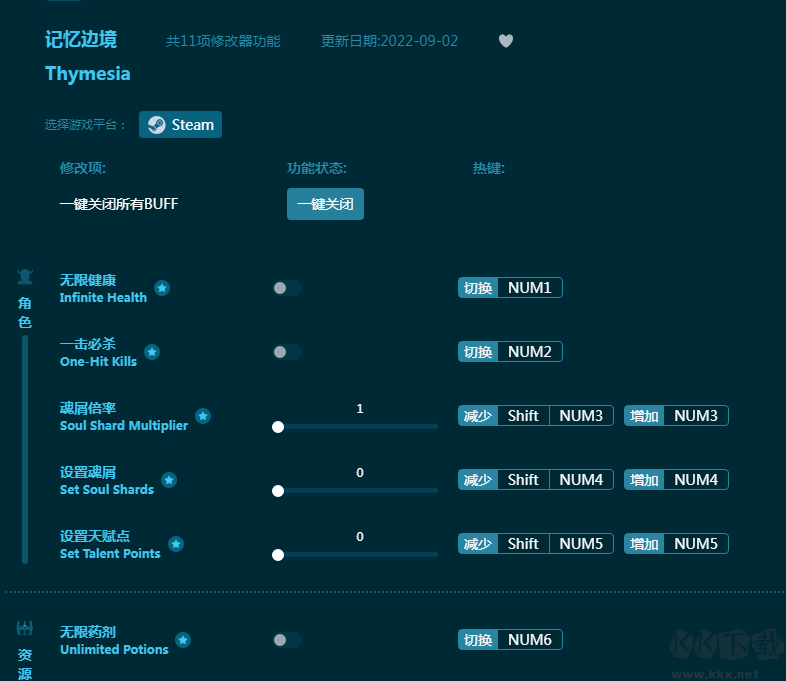Click decrease Shift NUM4 hotkey for Set Soul Shards

536,480
